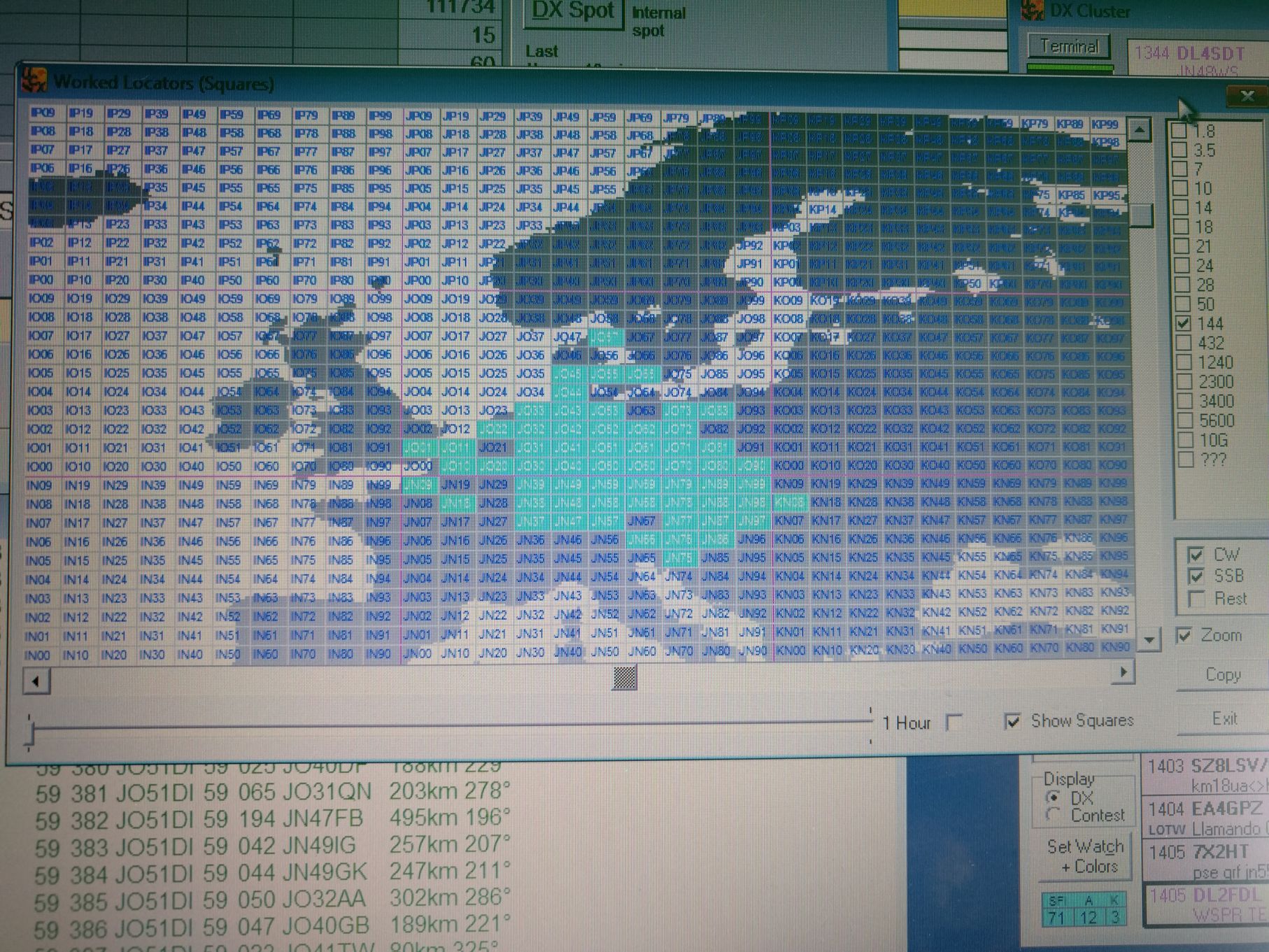The height and width of the screenshot is (952, 1269).
Task: Click the horizontal scrollbar thumb below the map
Action: coord(624,677)
